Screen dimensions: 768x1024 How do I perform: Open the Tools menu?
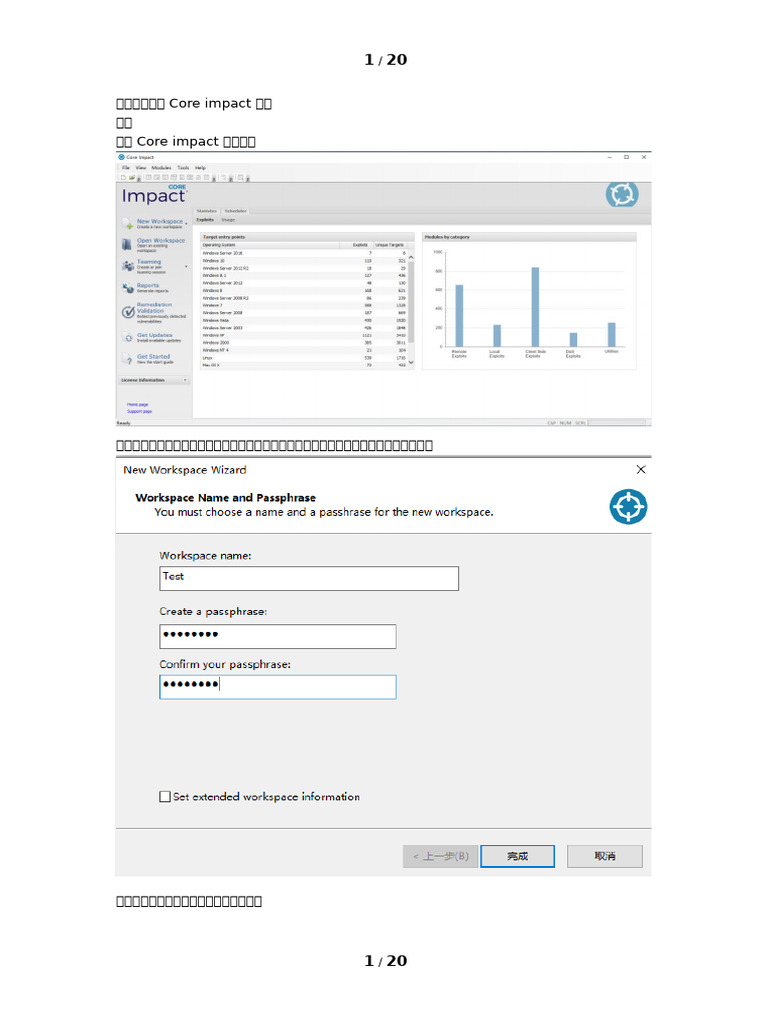pyautogui.click(x=183, y=168)
